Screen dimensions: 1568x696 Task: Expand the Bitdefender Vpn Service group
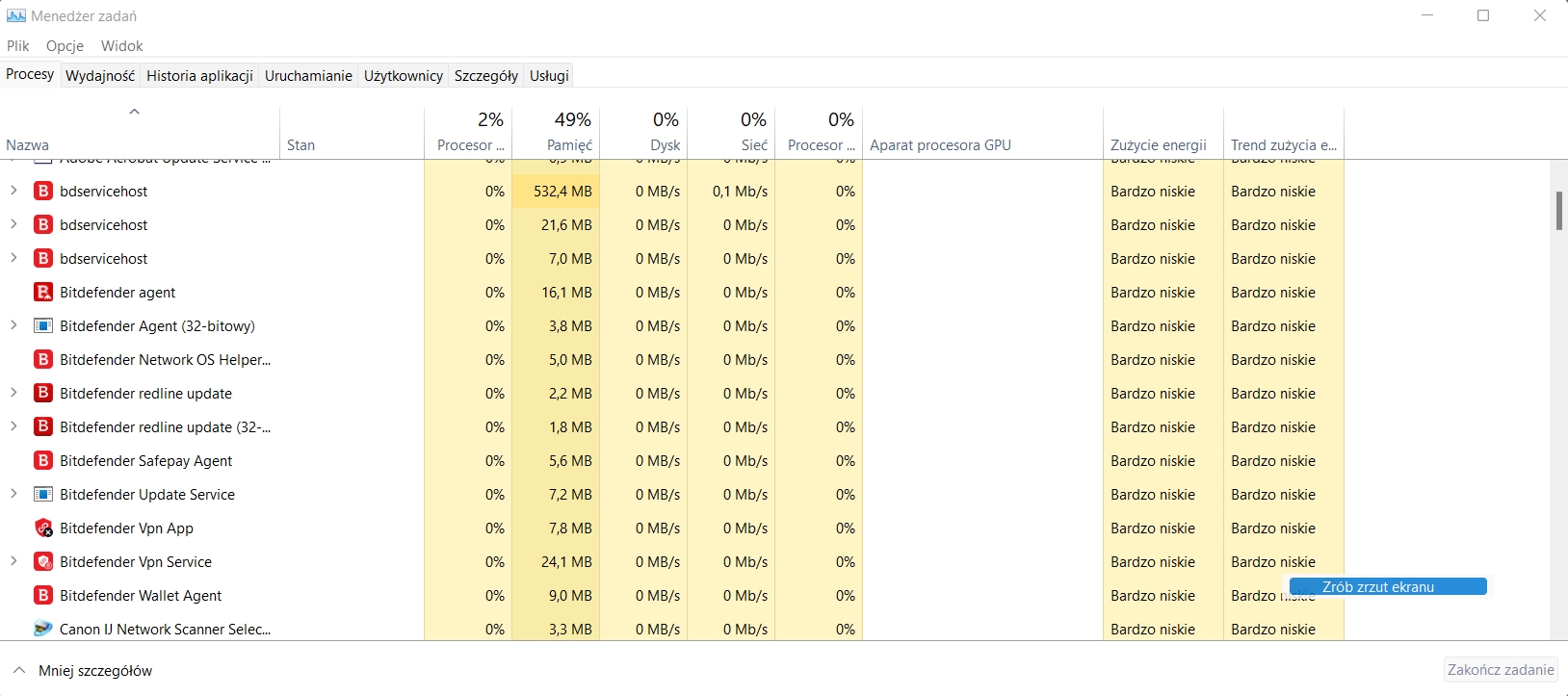click(x=13, y=561)
